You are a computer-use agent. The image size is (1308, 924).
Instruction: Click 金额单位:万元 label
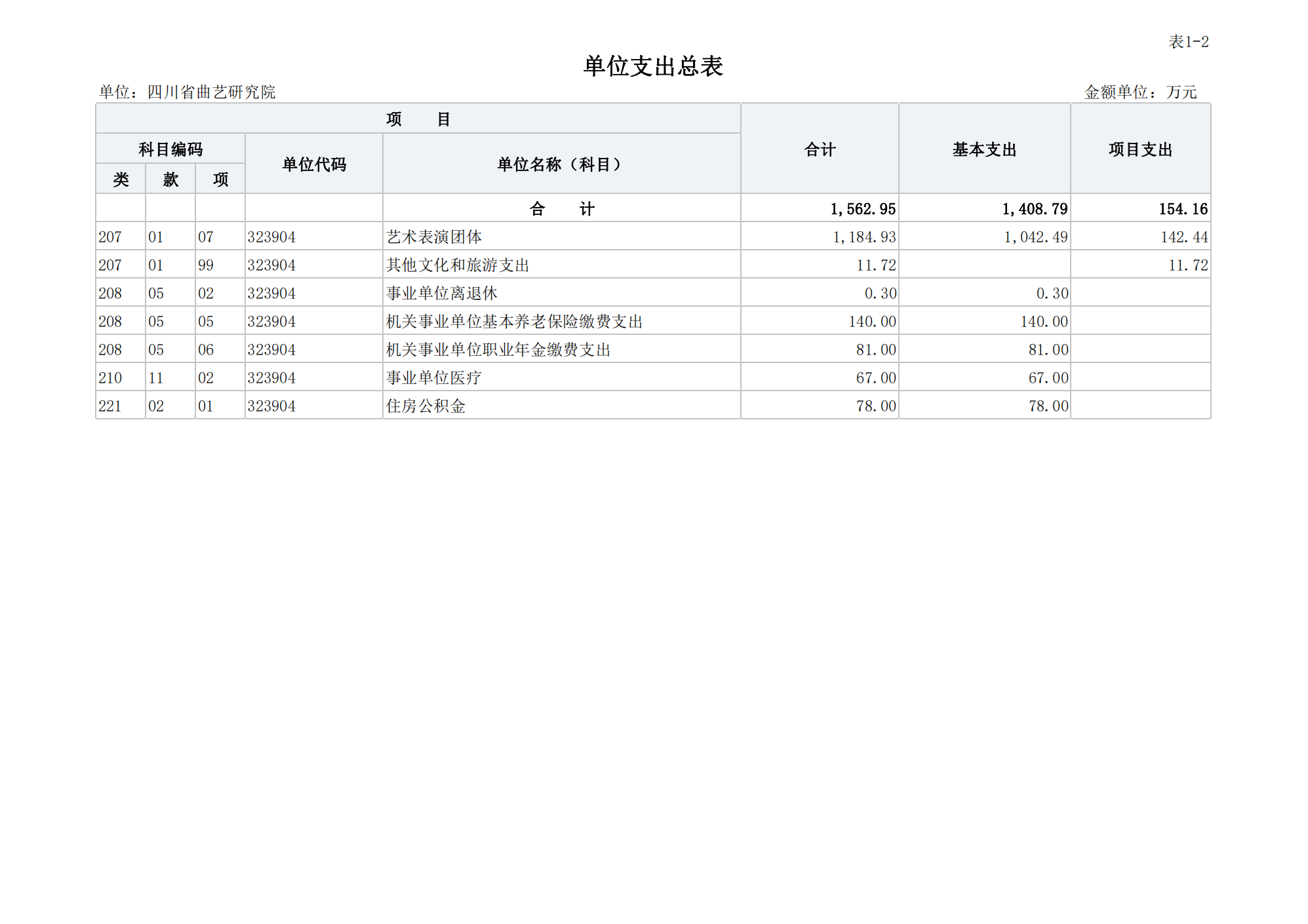click(1141, 92)
